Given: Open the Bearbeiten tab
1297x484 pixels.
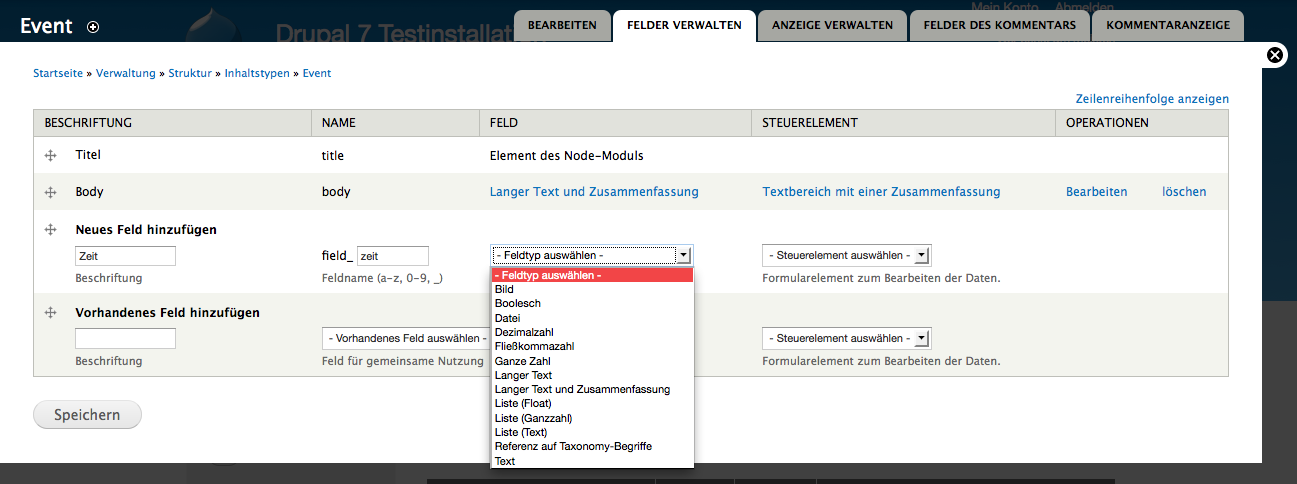Looking at the screenshot, I should (562, 25).
